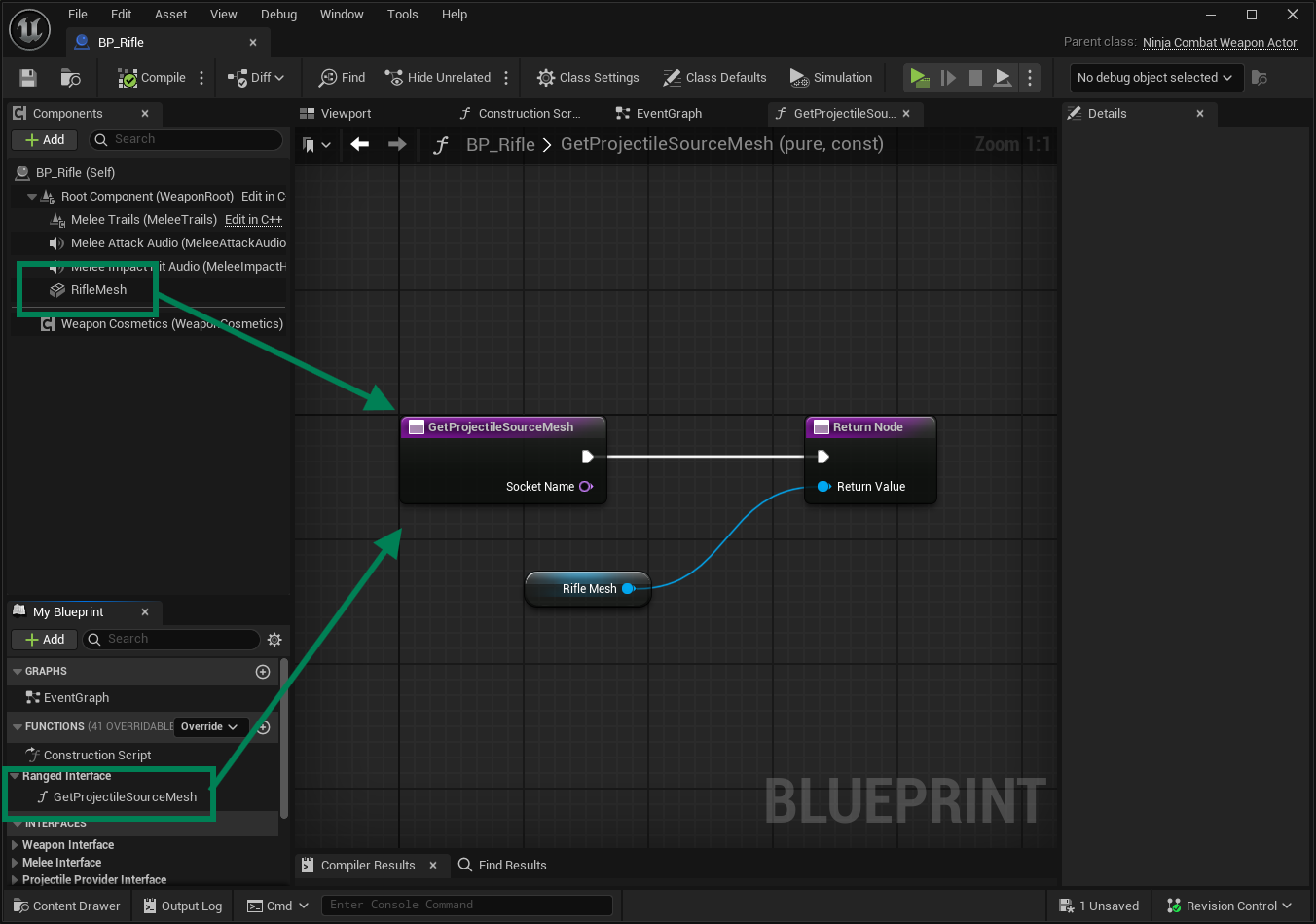This screenshot has height=924, width=1316.
Task: Compile the blueprint
Action: point(152,78)
